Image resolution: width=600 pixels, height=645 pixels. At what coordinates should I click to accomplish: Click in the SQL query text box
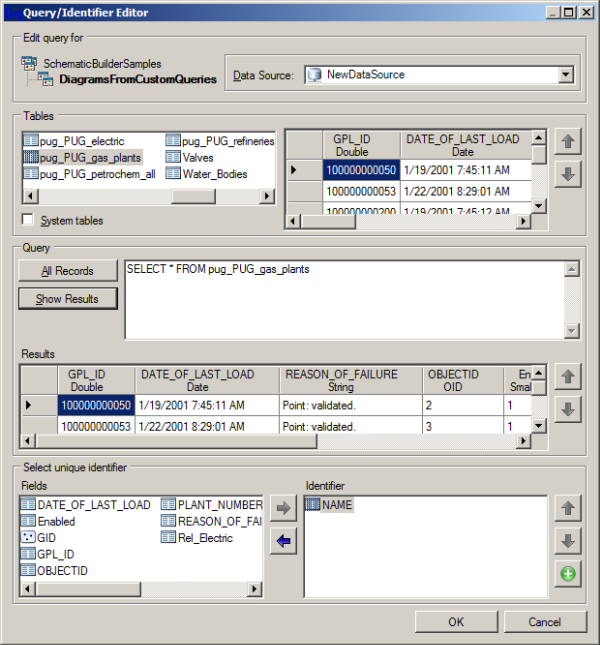(x=345, y=298)
